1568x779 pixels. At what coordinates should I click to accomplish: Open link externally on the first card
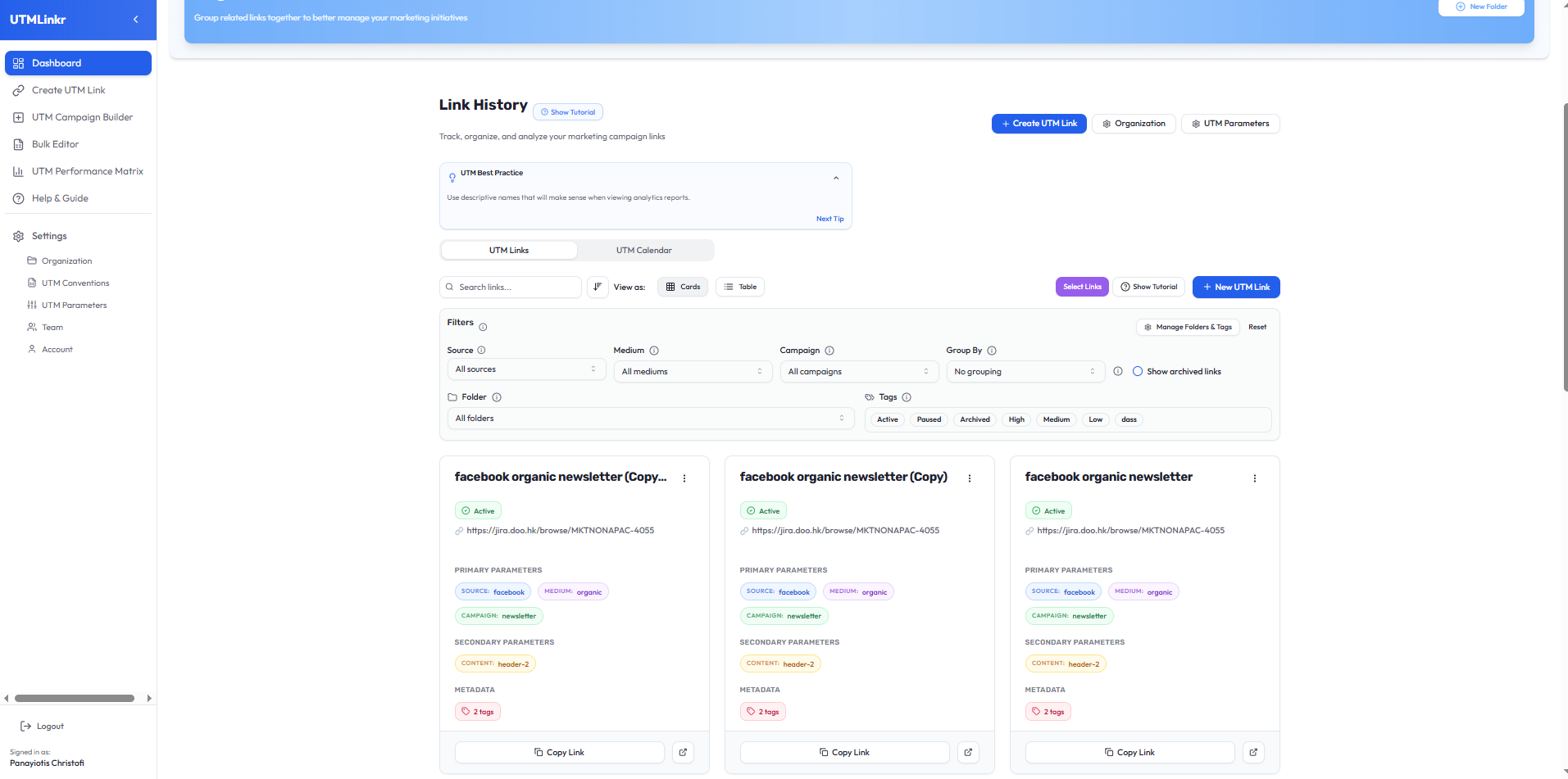pos(683,752)
